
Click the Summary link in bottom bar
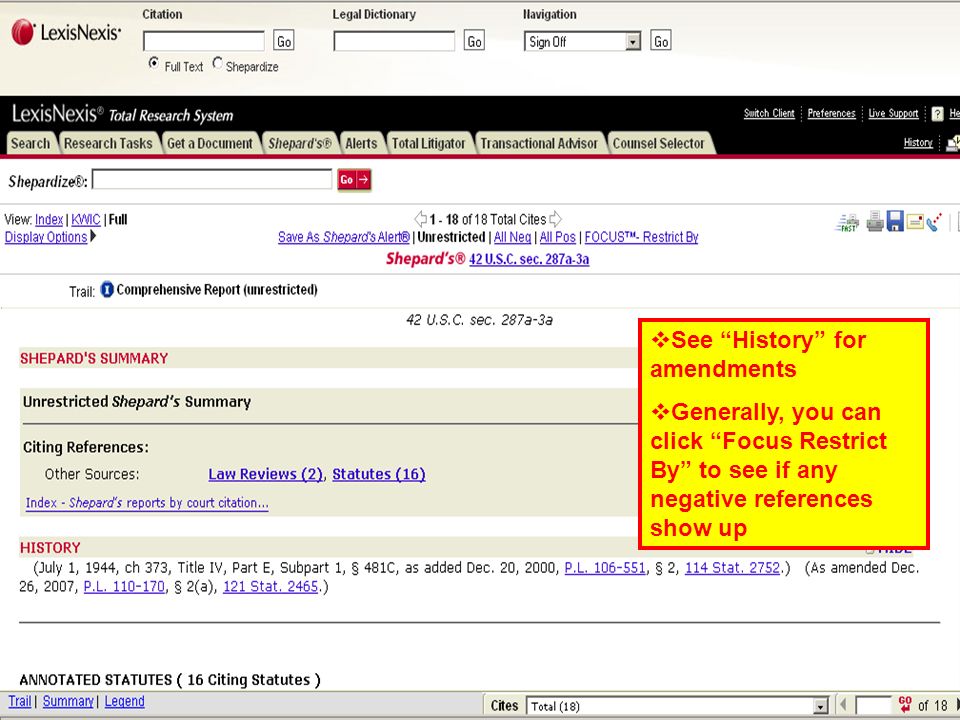pyautogui.click(x=68, y=701)
